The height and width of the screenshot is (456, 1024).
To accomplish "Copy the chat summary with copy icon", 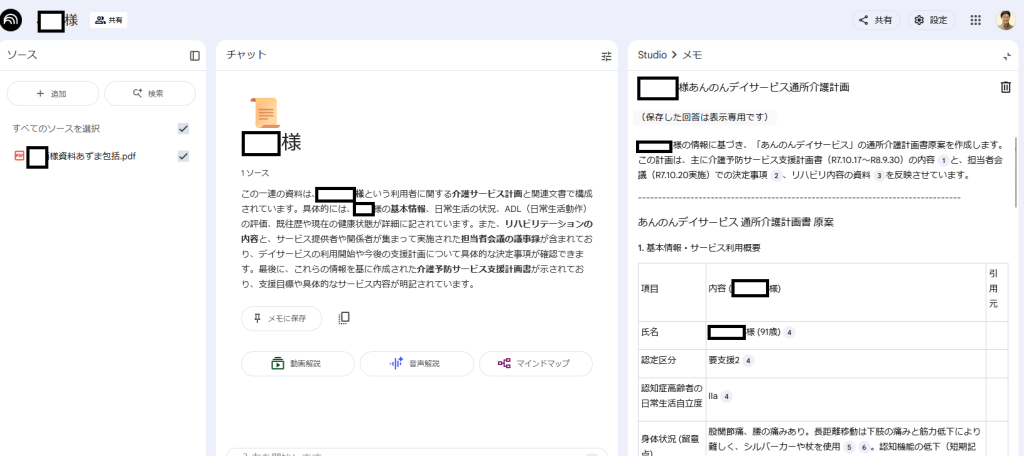I will (x=344, y=318).
